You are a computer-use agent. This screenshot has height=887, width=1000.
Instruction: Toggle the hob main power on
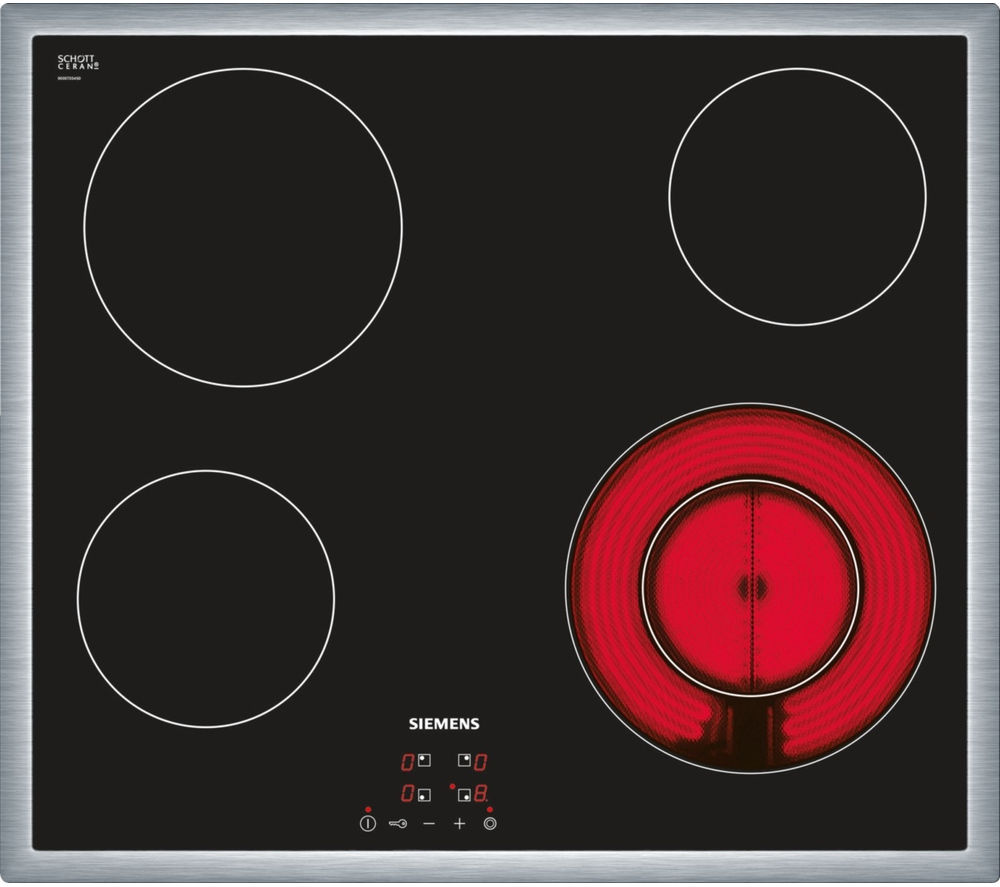coord(367,823)
